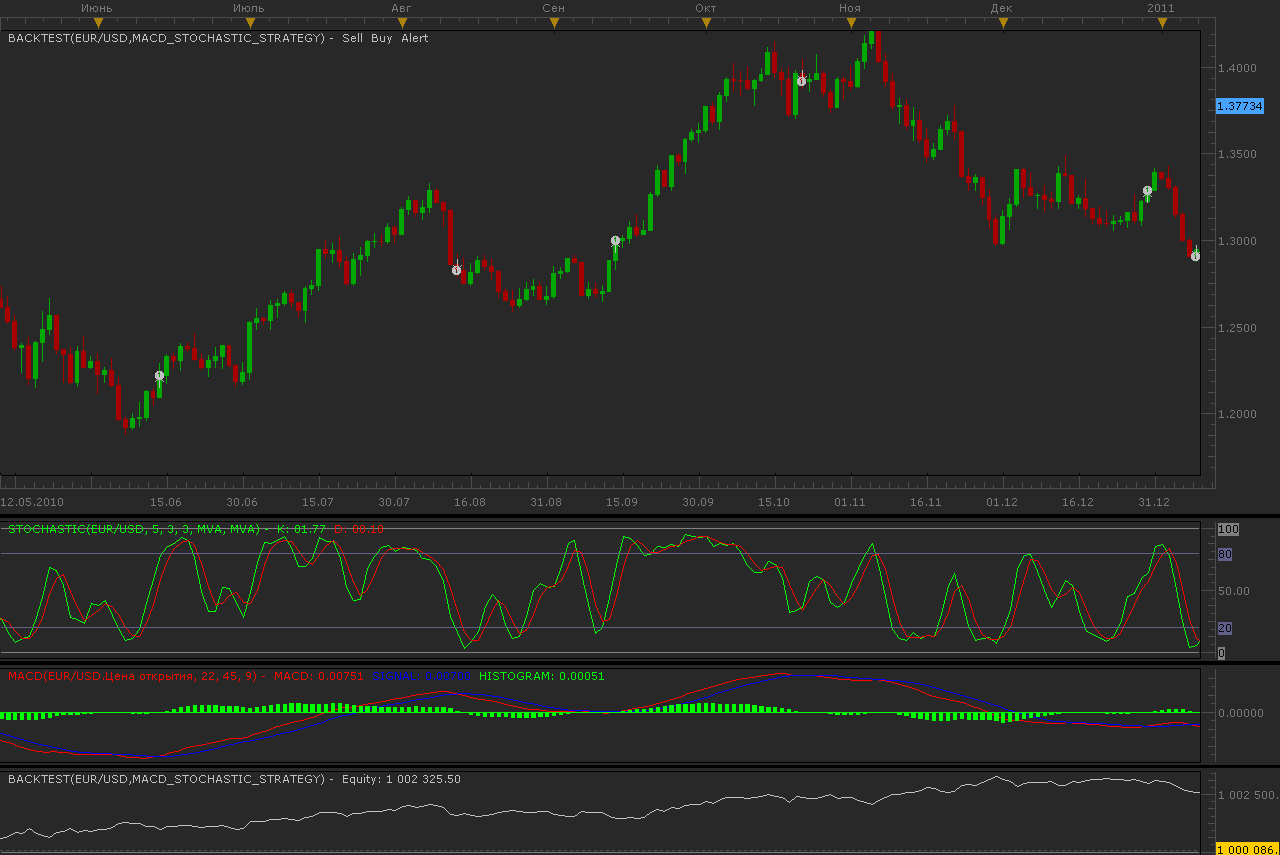
Task: Click the 1.3000 price axis label
Action: point(1238,241)
